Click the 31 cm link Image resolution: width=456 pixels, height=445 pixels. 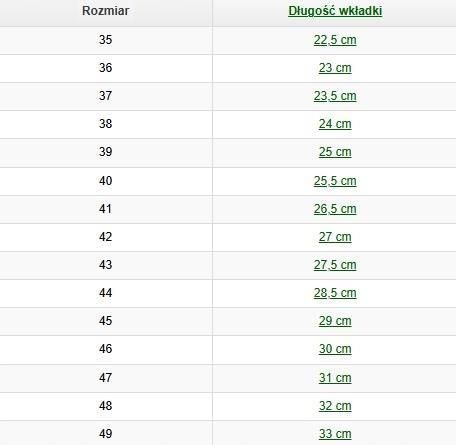(335, 378)
